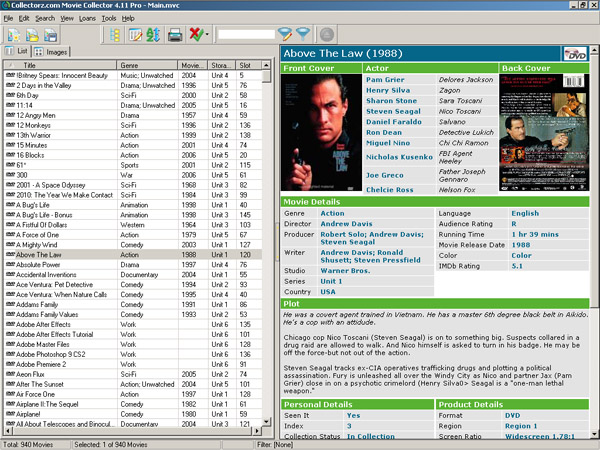Click the Language value English
Screen dimensions: 600x450
[x=525, y=213]
